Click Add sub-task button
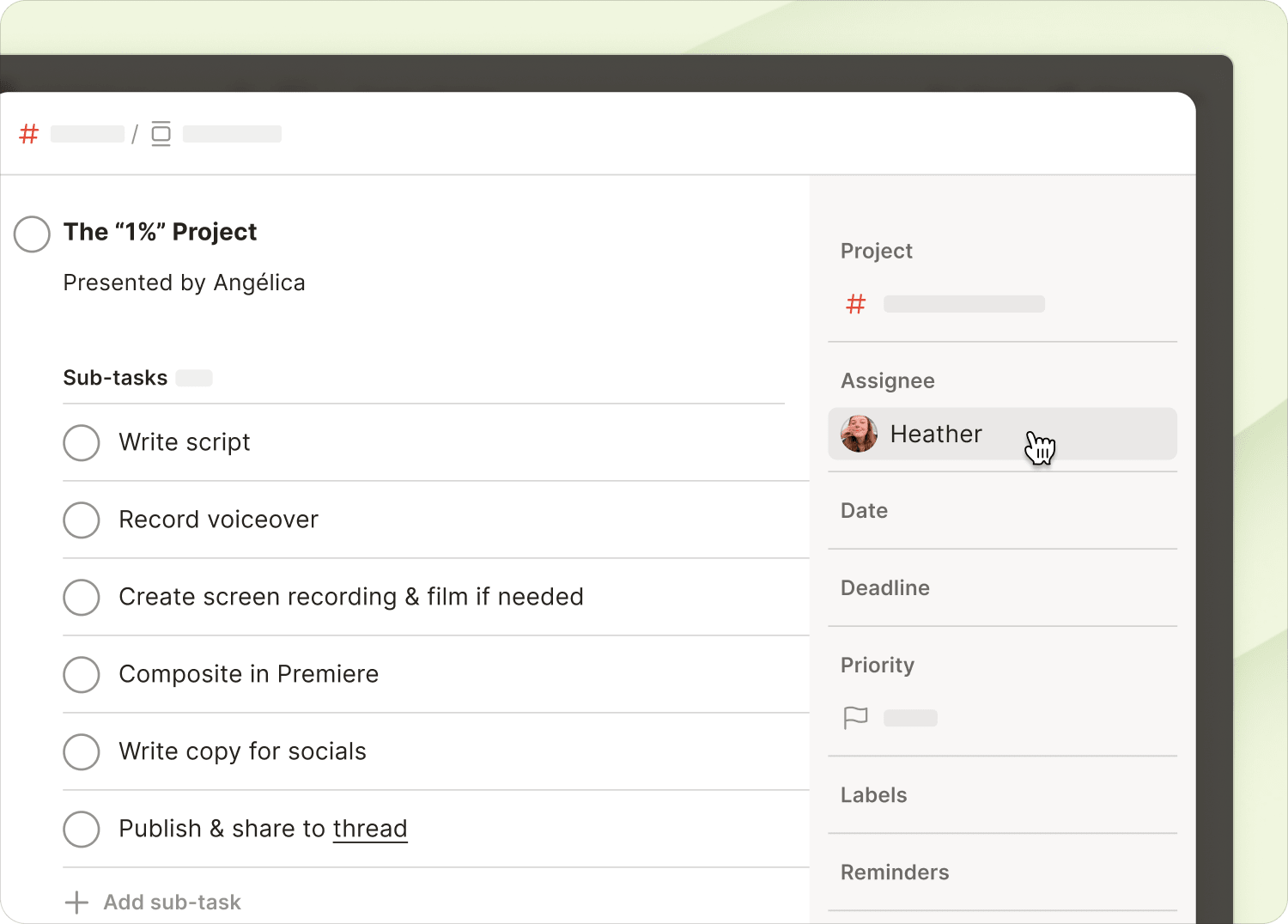Image resolution: width=1288 pixels, height=924 pixels. pyautogui.click(x=153, y=903)
